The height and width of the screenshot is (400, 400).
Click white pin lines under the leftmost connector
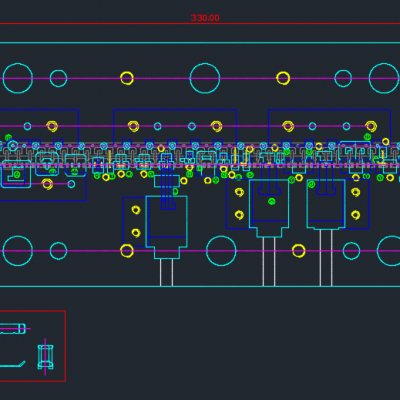click(166, 272)
